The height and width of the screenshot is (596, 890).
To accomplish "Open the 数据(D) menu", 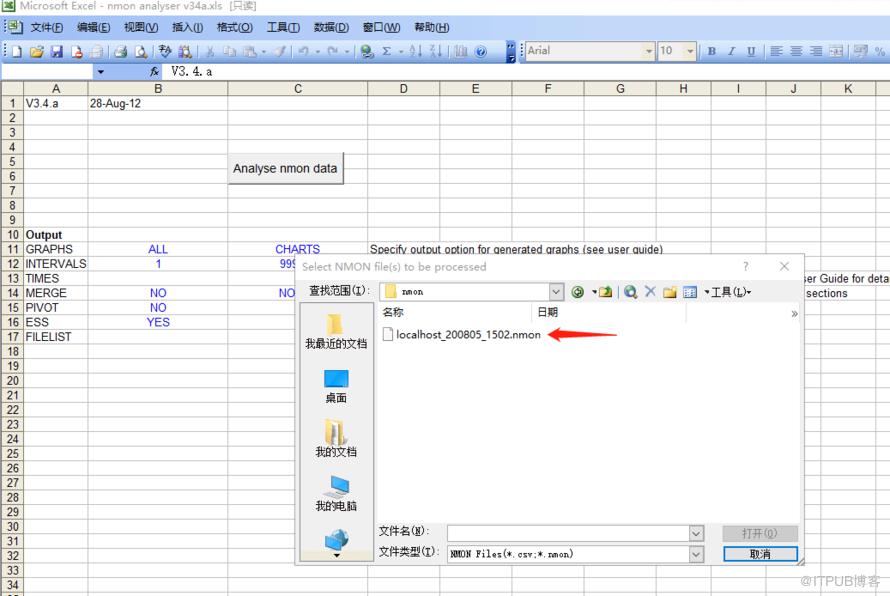I will 331,27.
